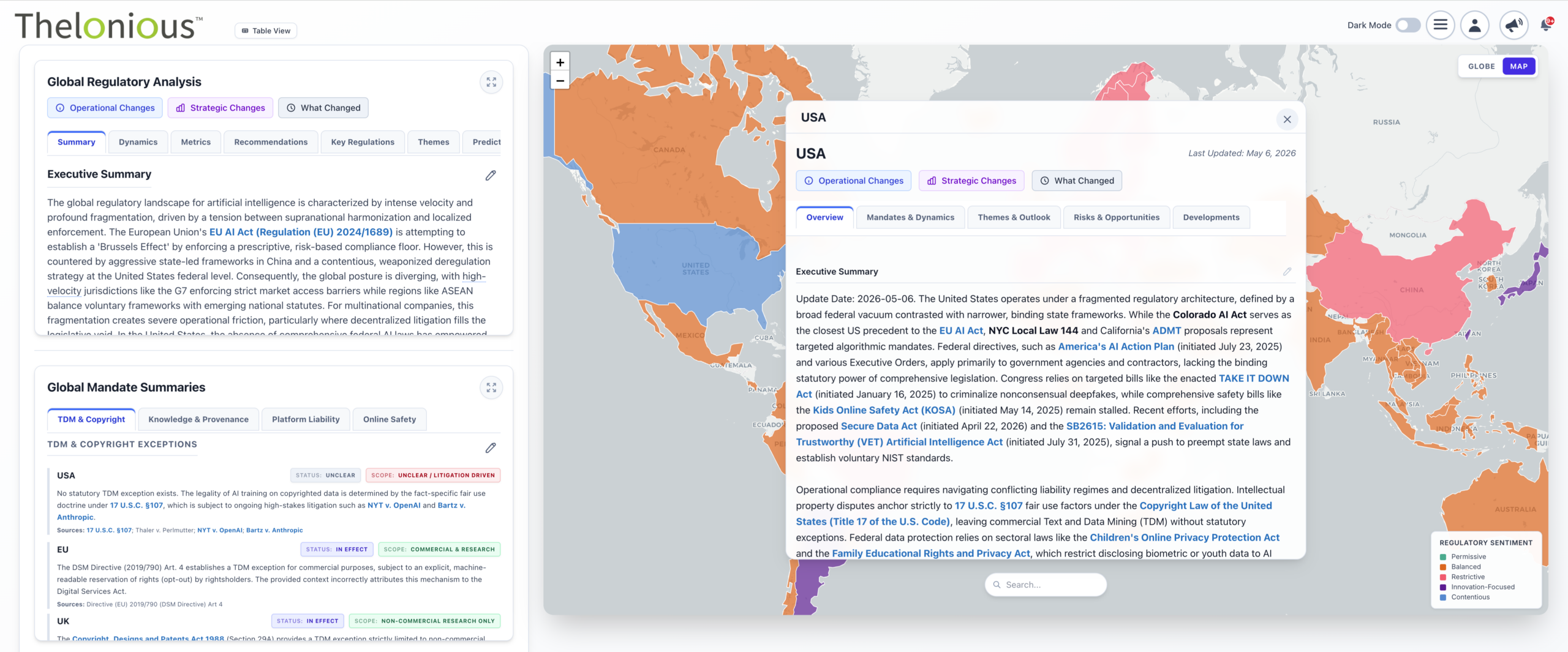Open the Metrics tab
The image size is (1568, 652).
195,142
